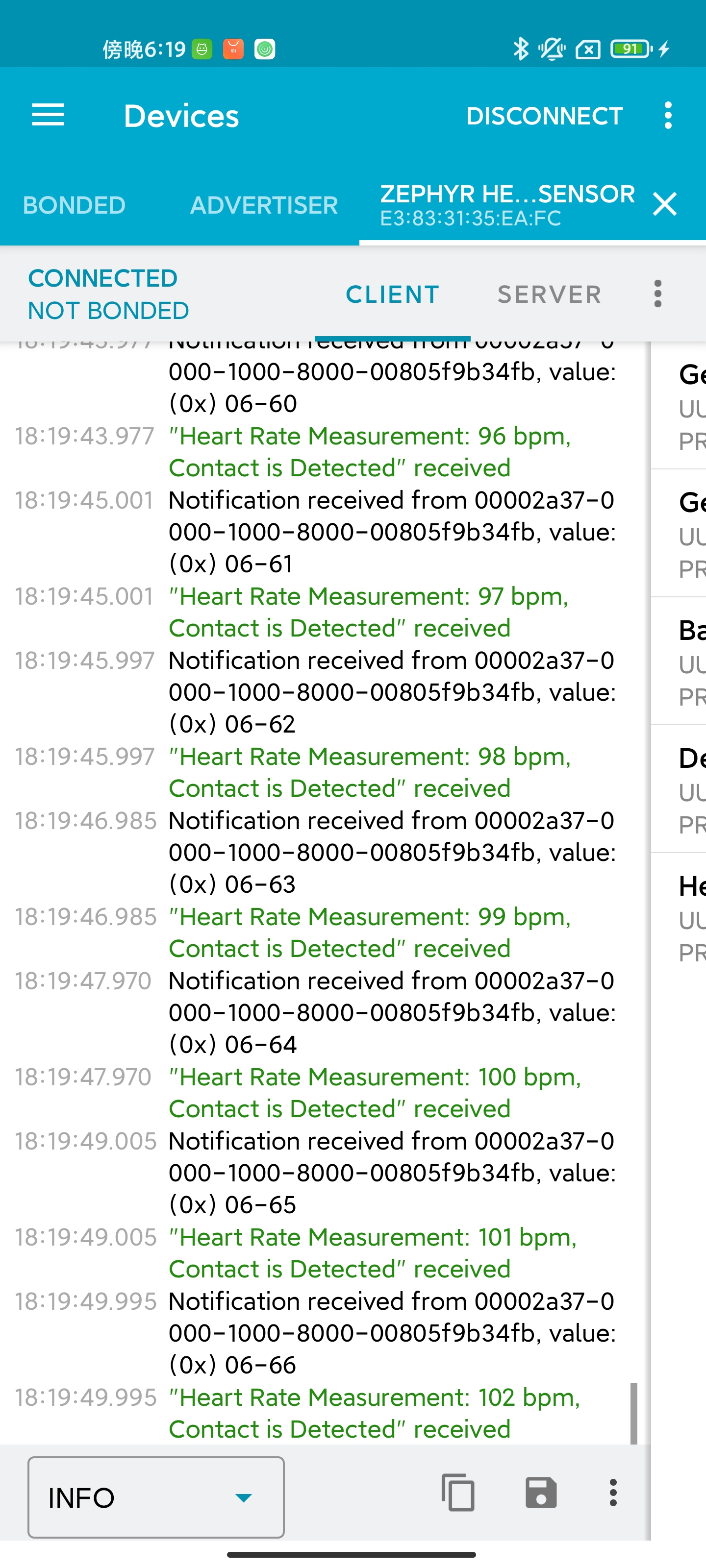Tap the DISCONNECT button

click(x=544, y=116)
